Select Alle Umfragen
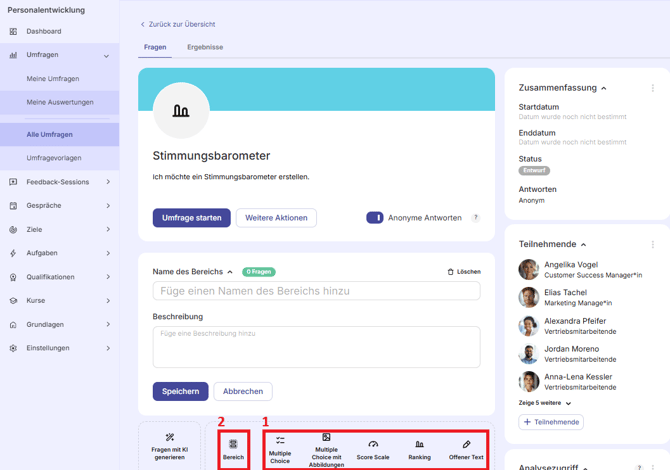Screen dimensions: 670x470 coord(59,135)
